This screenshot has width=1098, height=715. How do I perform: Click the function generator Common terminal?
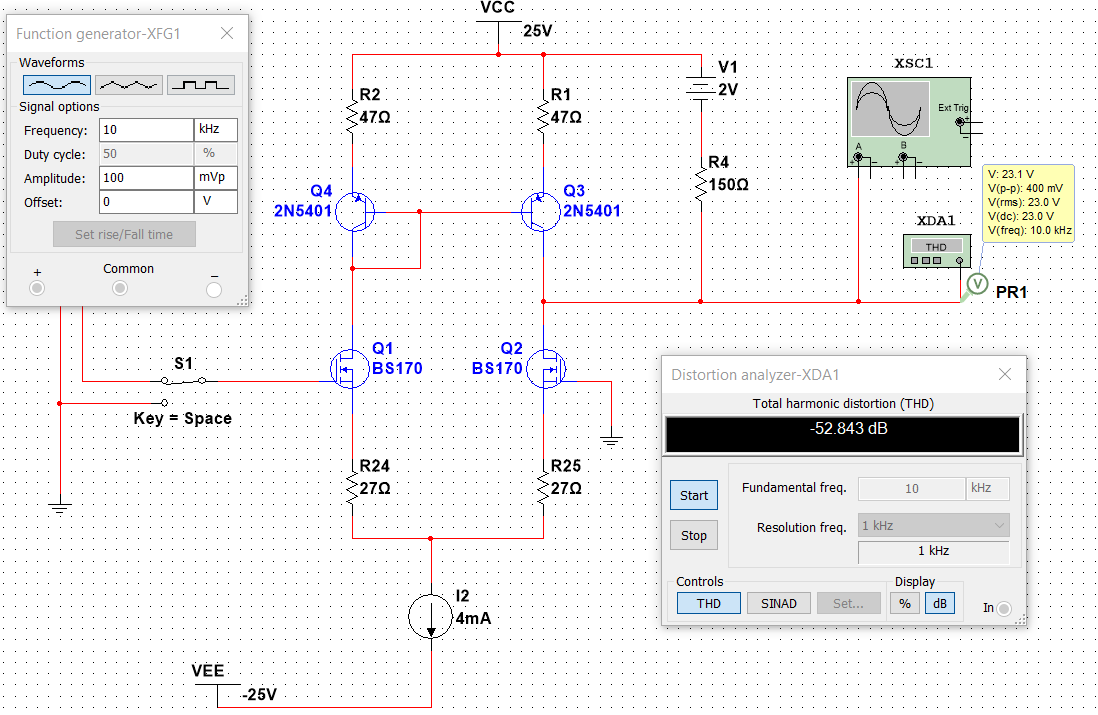coord(120,288)
